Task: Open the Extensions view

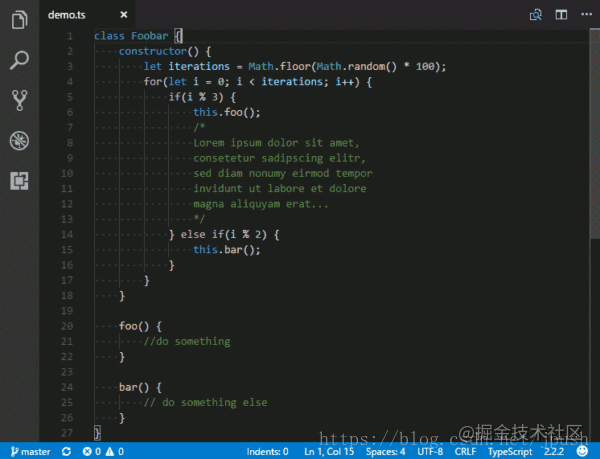Action: coord(19,181)
